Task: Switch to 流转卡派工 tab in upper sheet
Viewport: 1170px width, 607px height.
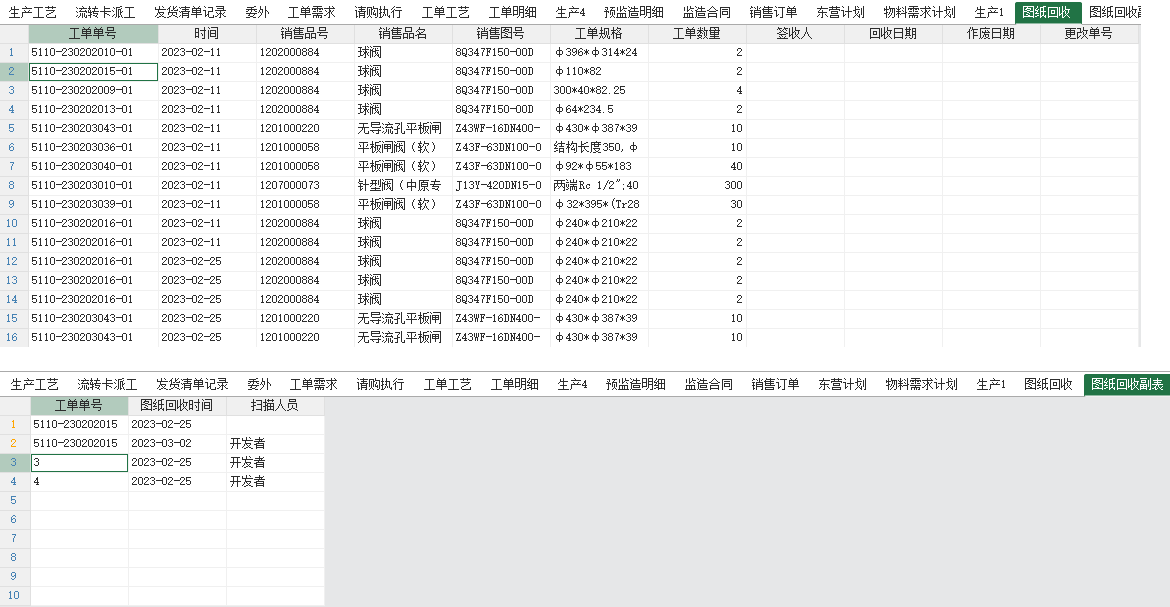Action: [x=105, y=12]
